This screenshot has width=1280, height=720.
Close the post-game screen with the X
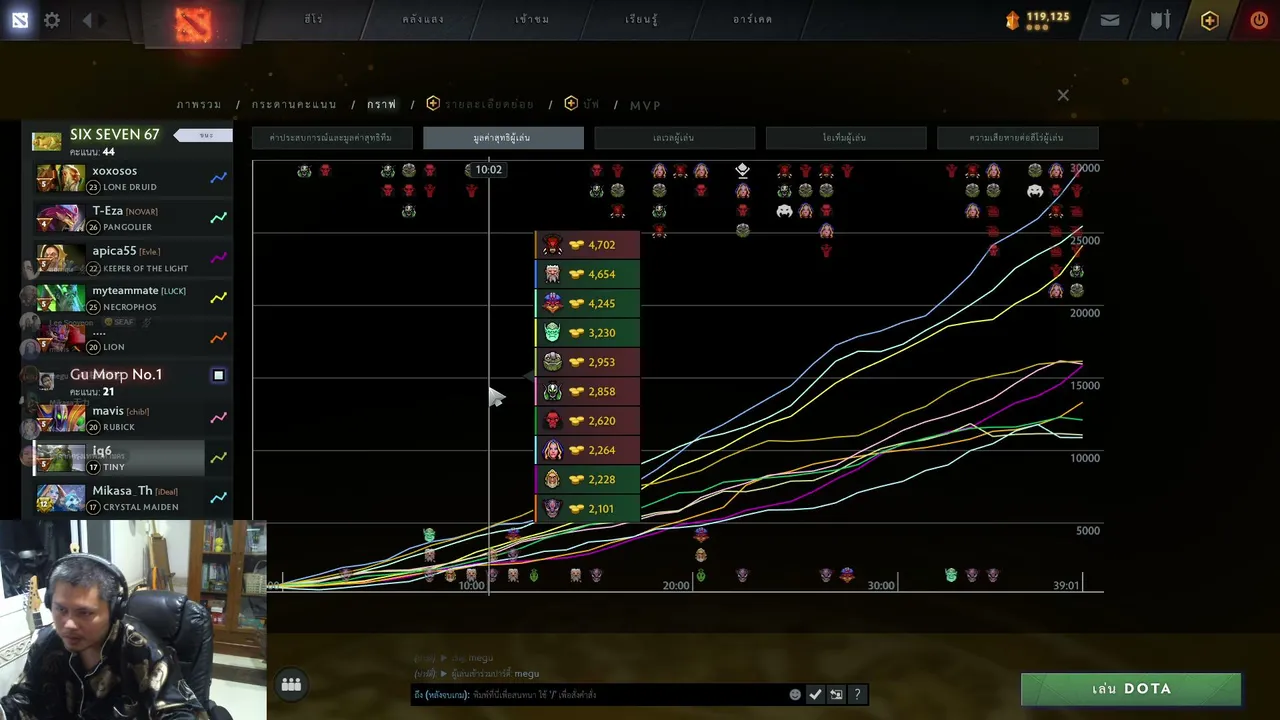coord(1063,95)
